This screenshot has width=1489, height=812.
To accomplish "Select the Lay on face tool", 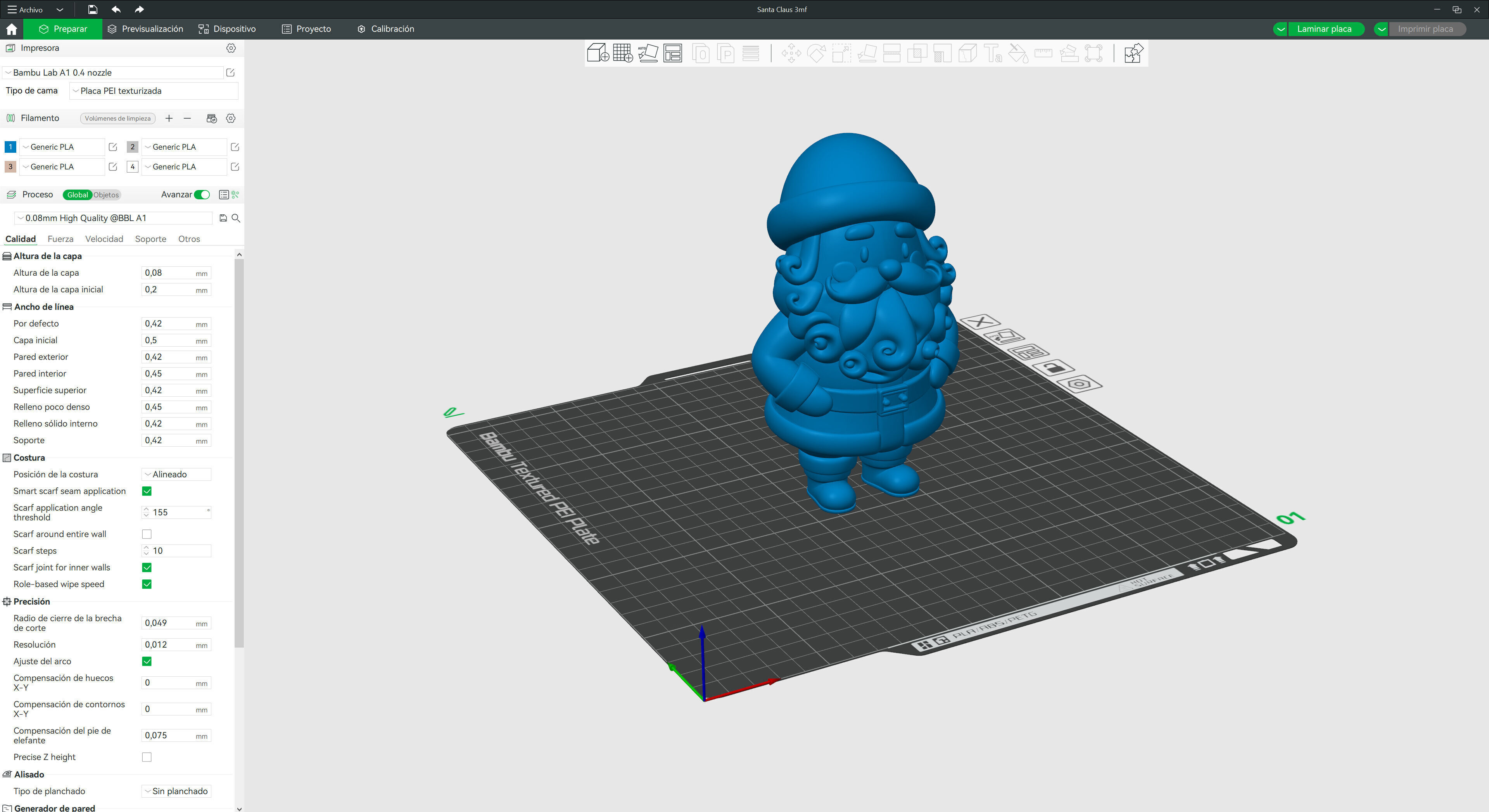I will click(x=867, y=54).
